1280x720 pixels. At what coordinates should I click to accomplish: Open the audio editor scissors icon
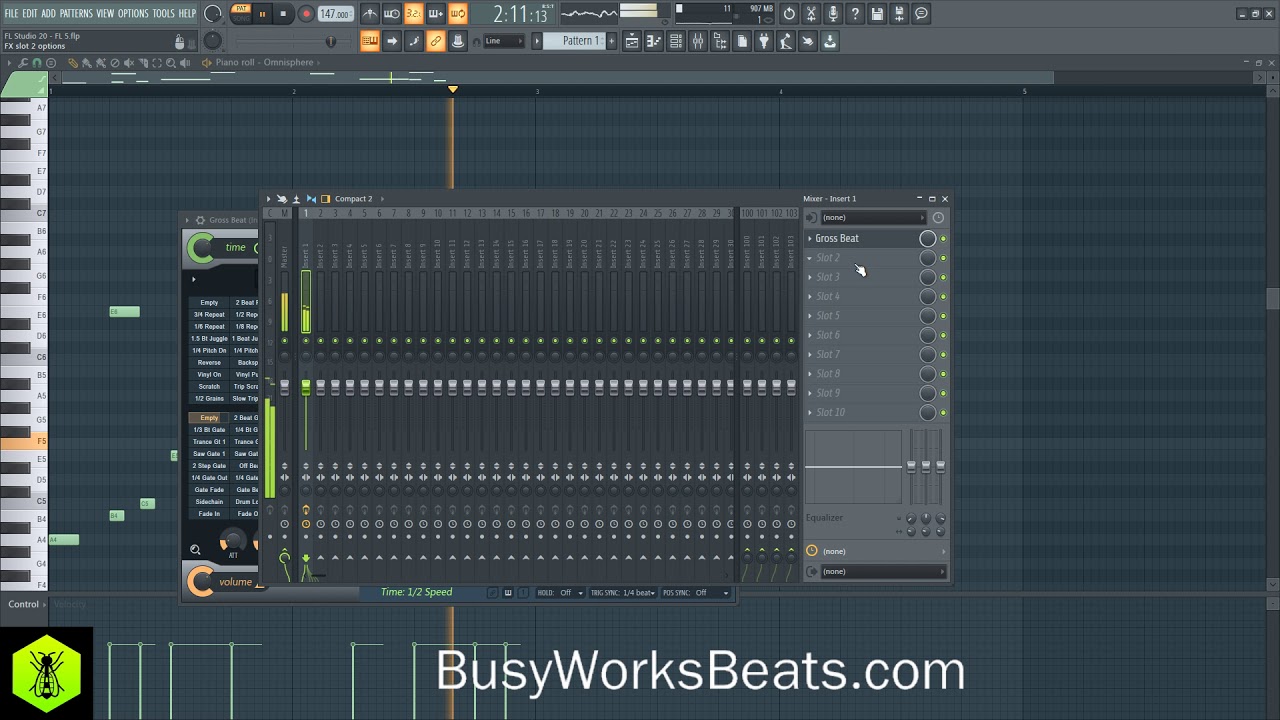coord(811,14)
